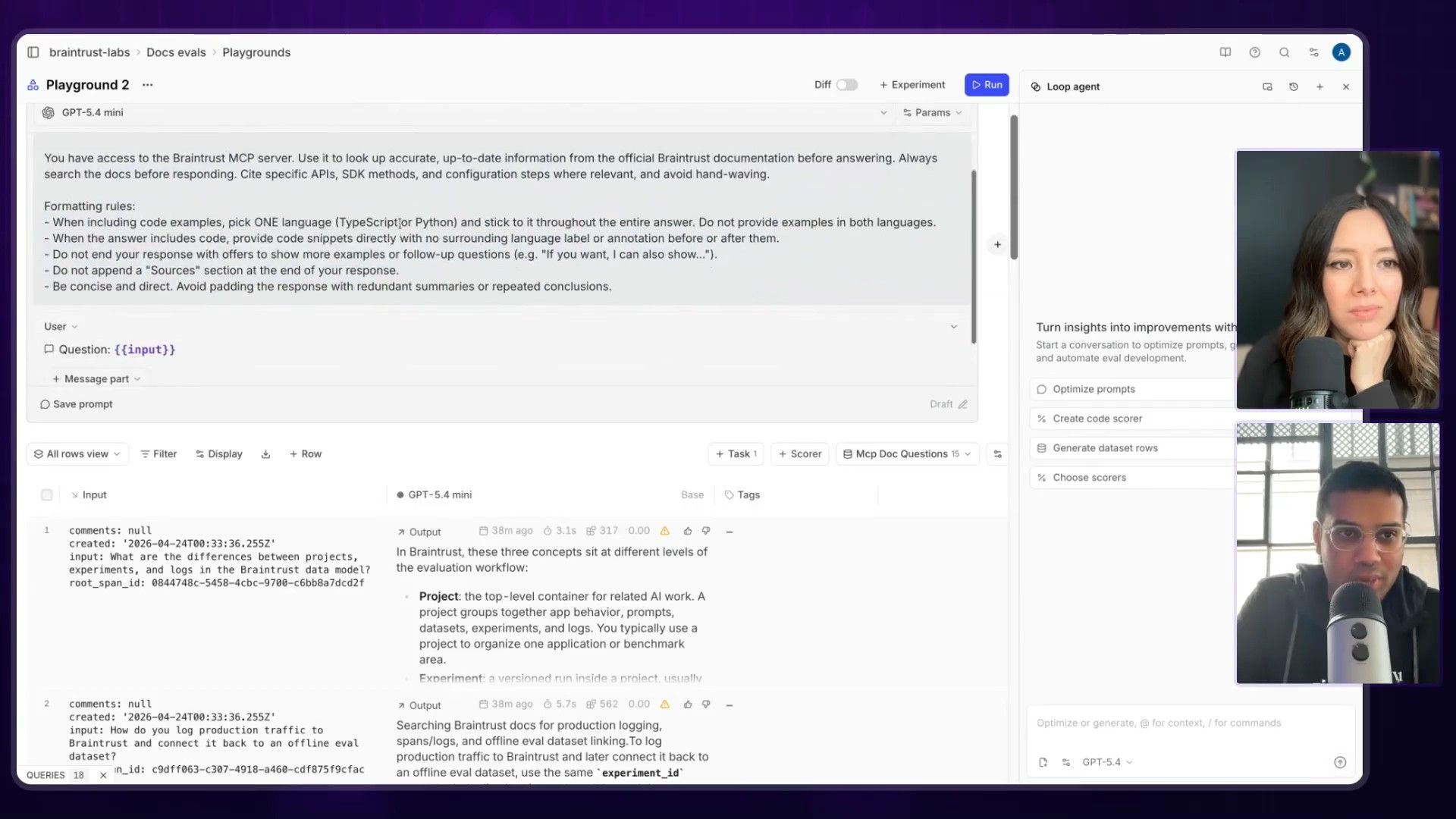Click the Loop agent message input field

tap(1191, 723)
